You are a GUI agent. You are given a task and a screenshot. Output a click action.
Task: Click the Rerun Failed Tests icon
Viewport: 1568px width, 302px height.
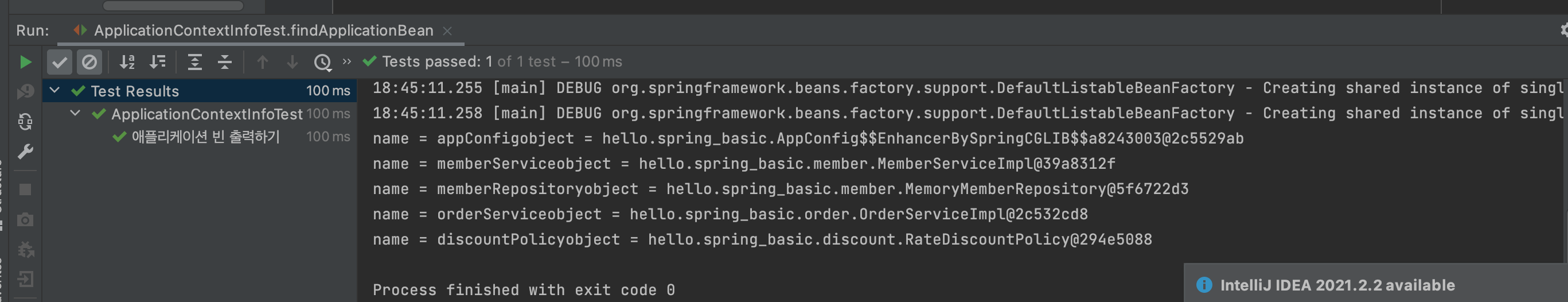(25, 92)
